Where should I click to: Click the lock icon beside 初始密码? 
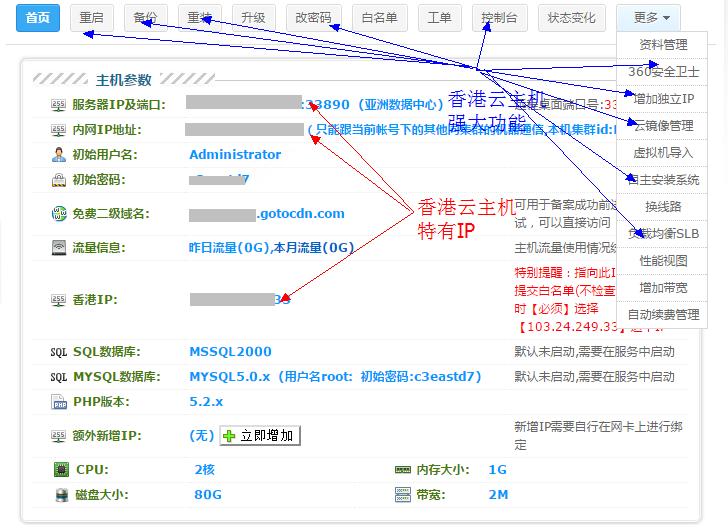pos(59,180)
